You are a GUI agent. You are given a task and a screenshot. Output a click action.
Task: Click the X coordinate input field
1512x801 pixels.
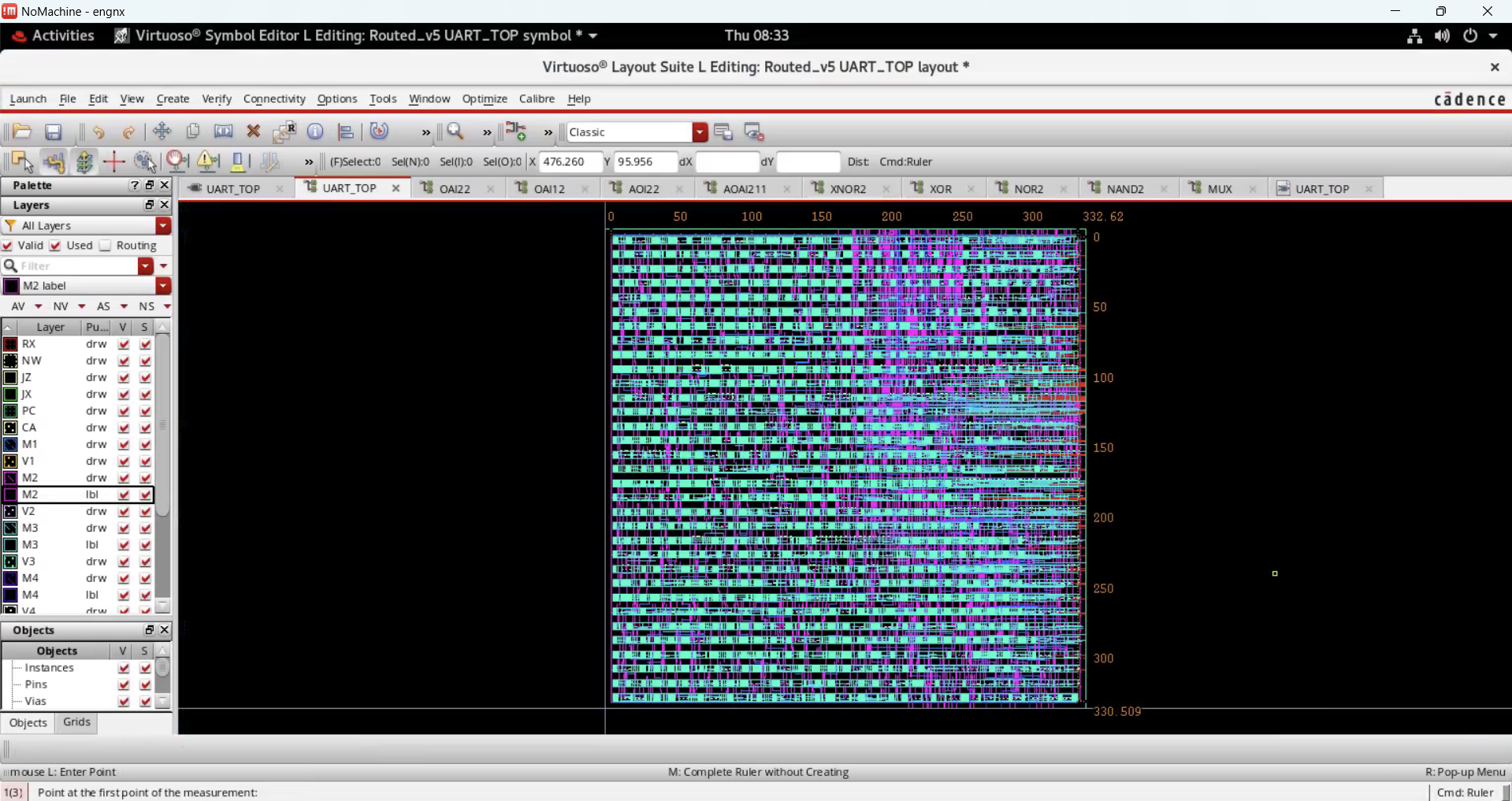(570, 162)
